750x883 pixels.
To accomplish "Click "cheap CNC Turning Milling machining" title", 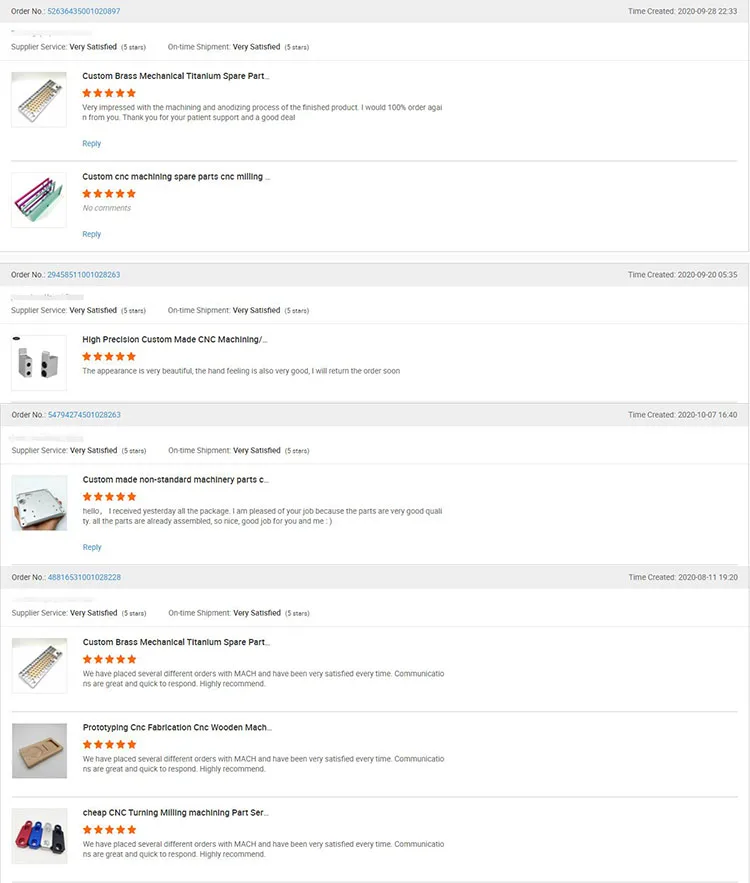I will 175,813.
